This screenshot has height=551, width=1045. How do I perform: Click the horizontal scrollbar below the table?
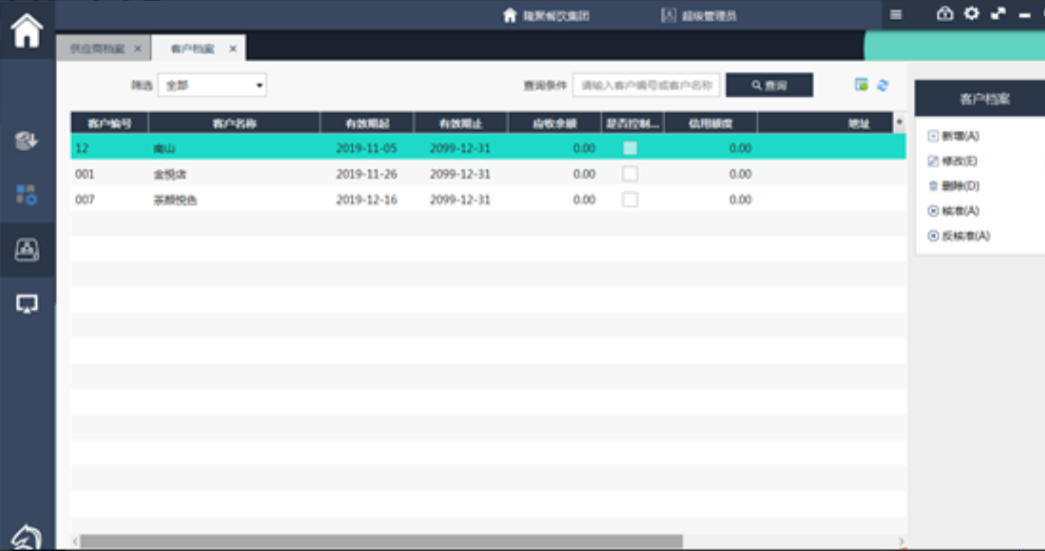(380, 541)
